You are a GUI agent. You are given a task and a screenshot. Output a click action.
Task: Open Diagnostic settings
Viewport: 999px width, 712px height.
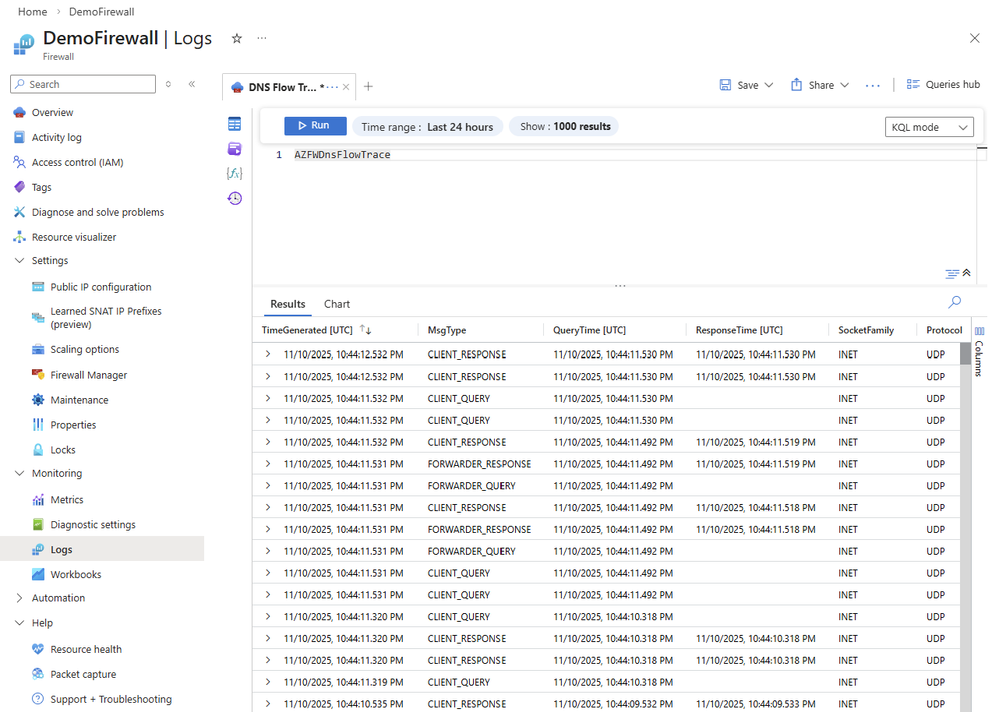coord(93,525)
